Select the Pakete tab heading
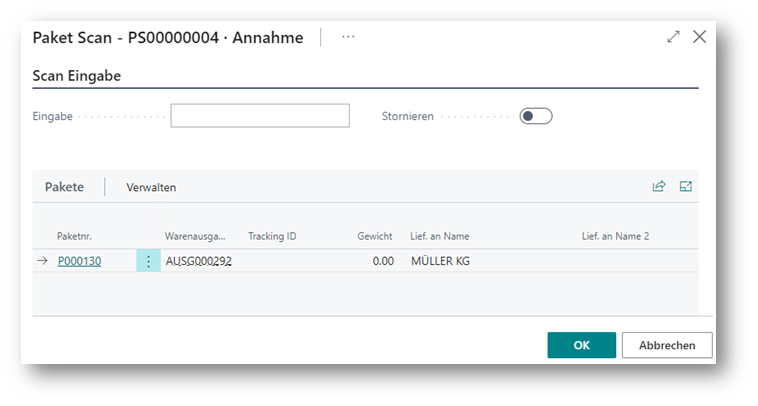The image size is (758, 406). pyautogui.click(x=64, y=187)
